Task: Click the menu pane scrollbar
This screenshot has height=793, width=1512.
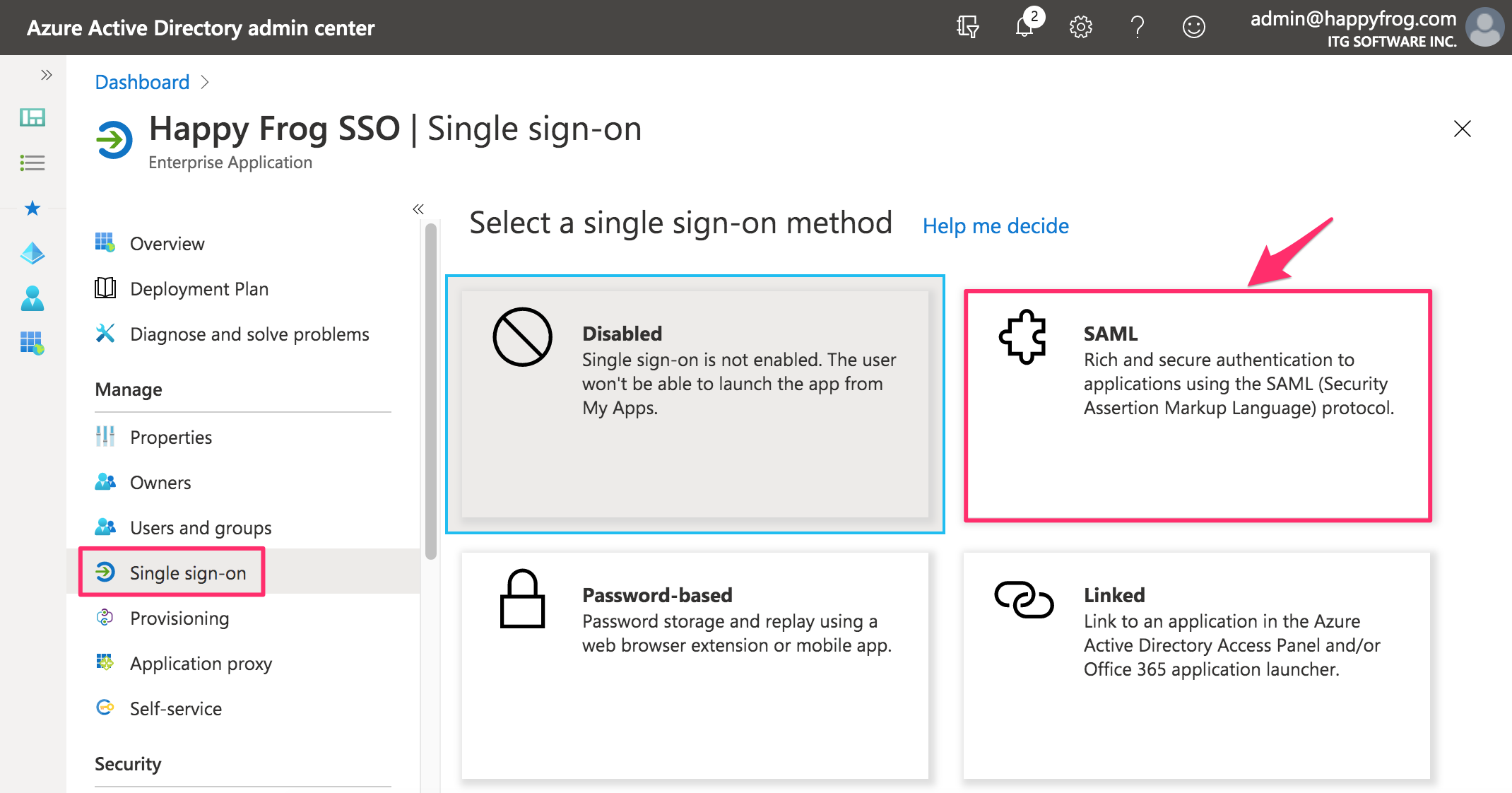Action: point(431,391)
